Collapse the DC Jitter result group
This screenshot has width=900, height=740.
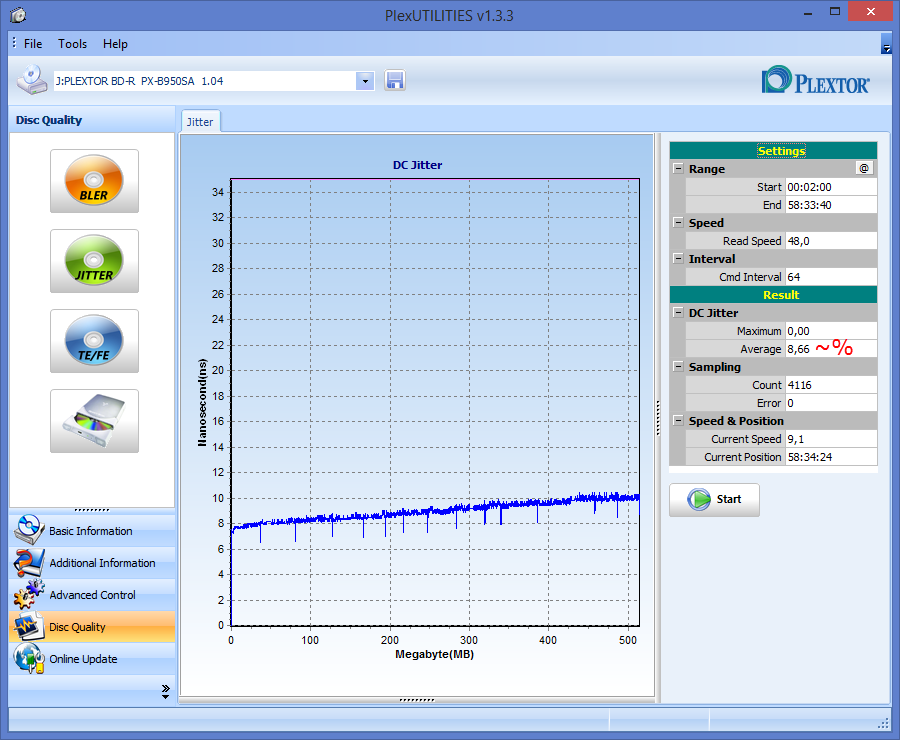coord(678,313)
